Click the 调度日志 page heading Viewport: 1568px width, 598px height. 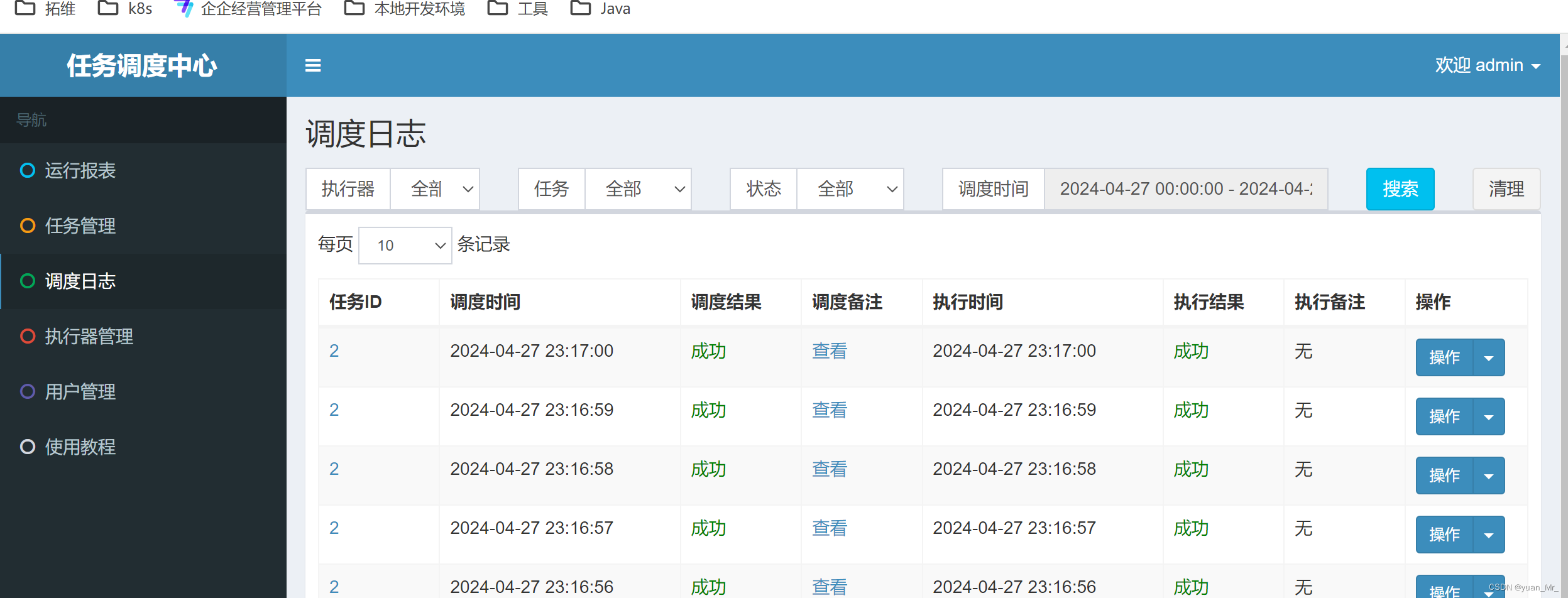[x=366, y=134]
